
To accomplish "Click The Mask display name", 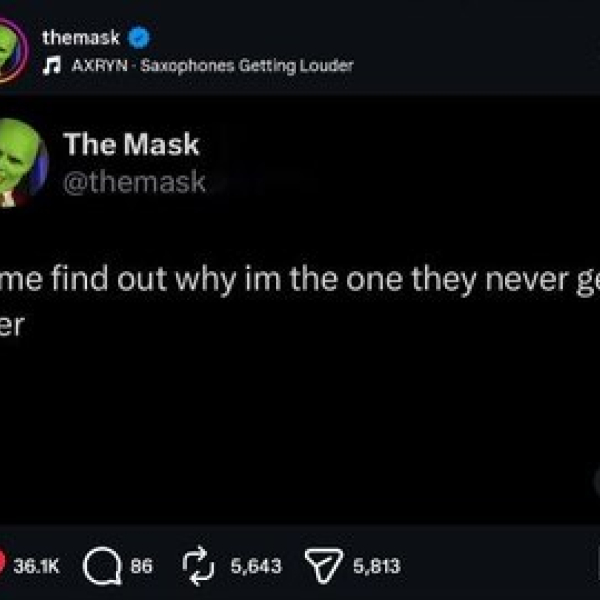I will [131, 144].
